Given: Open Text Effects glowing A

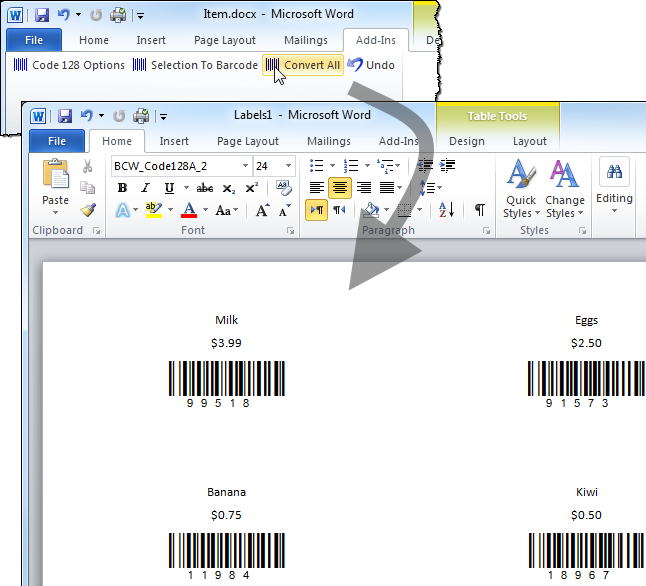Looking at the screenshot, I should click(122, 210).
